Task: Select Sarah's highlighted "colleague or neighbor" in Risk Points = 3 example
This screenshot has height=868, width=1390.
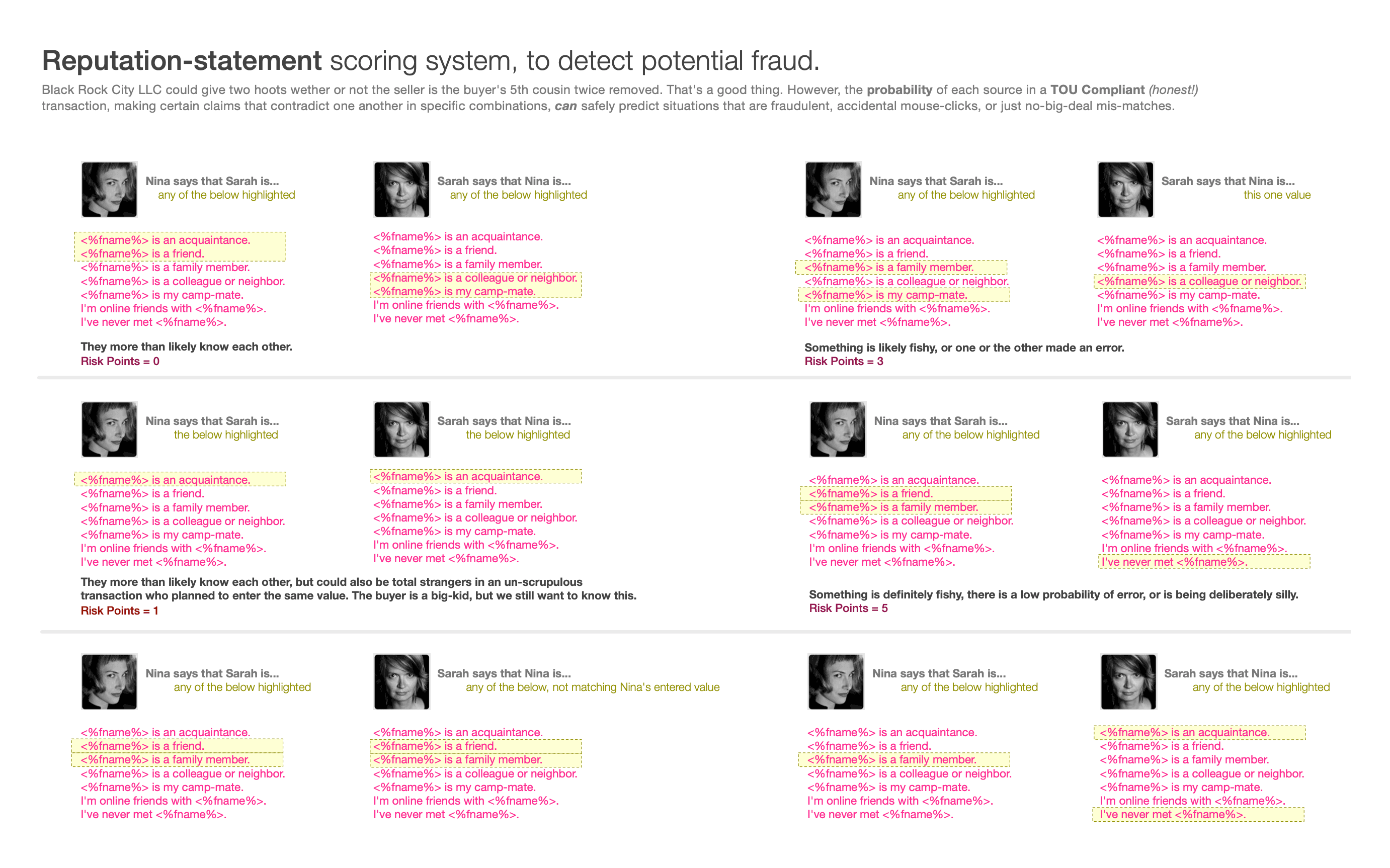Action: click(x=1199, y=281)
